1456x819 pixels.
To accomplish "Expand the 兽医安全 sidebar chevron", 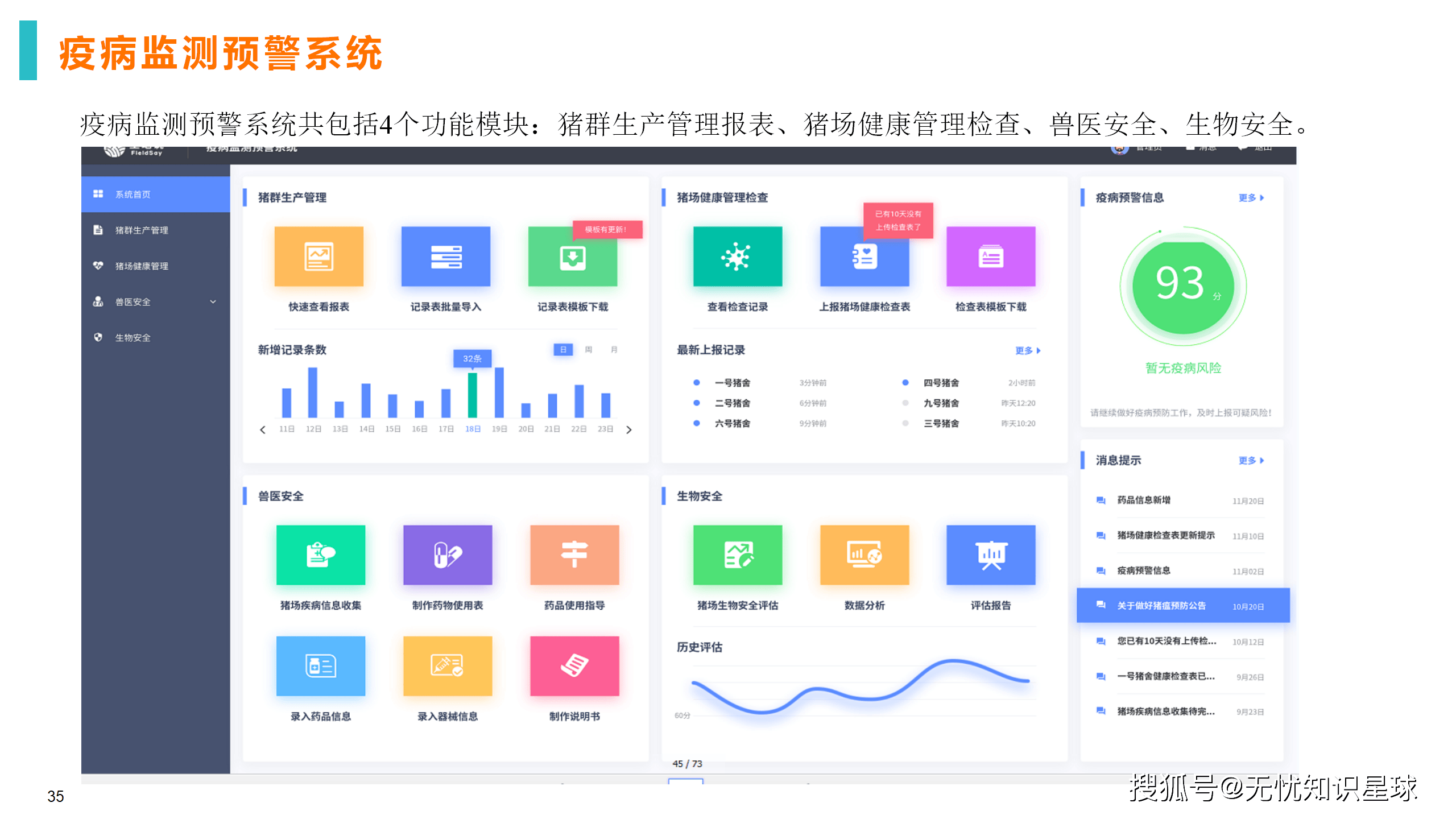I will (213, 302).
